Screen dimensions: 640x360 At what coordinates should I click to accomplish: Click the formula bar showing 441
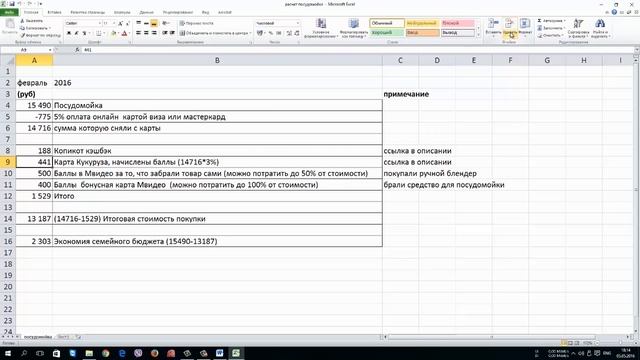point(358,50)
